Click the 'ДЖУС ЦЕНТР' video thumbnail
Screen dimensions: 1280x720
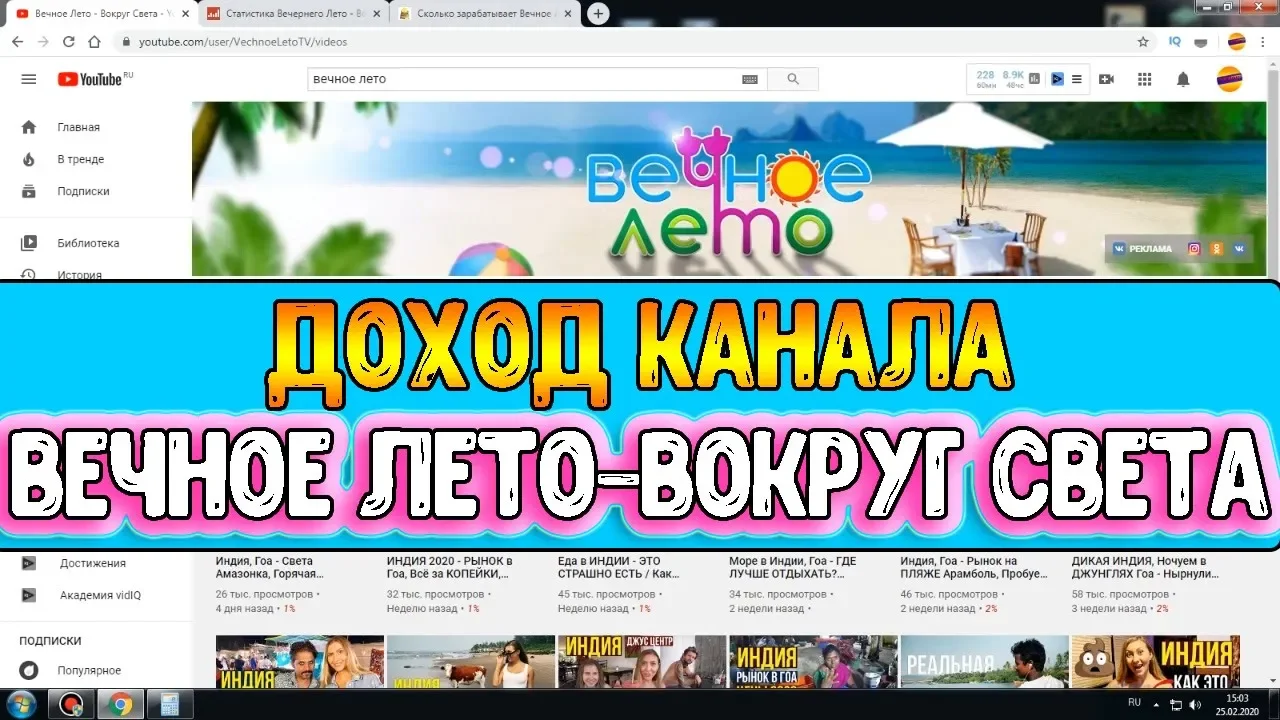[642, 662]
